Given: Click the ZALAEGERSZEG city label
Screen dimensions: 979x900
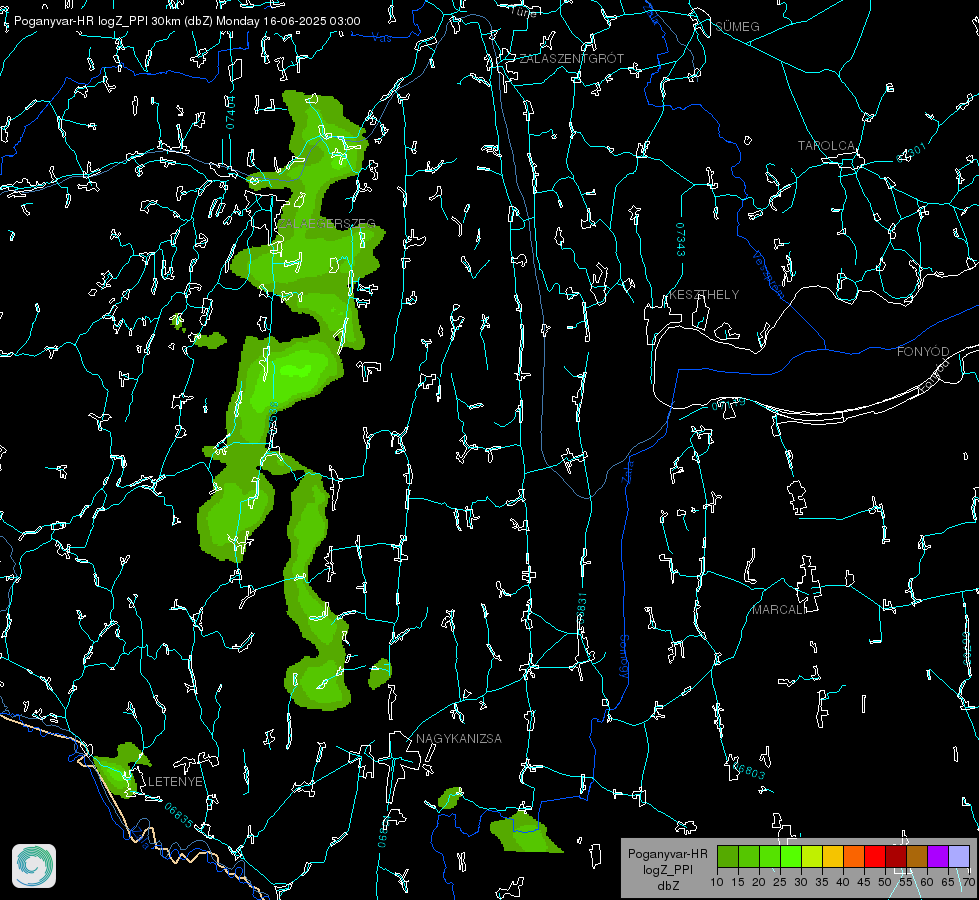Looking at the screenshot, I should coord(327,223).
